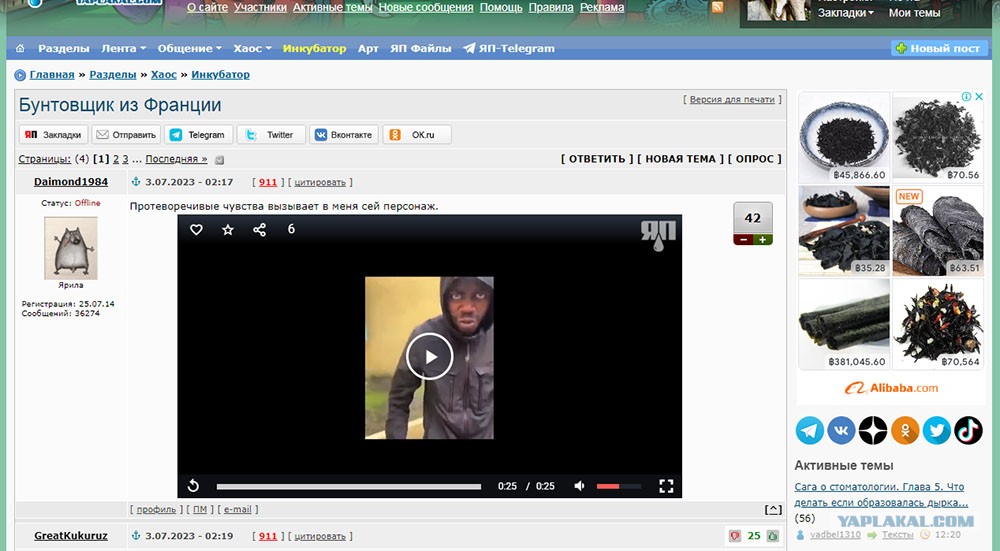This screenshot has width=1000, height=551.
Task: Click the e-mail link under the first post
Action: (237, 510)
